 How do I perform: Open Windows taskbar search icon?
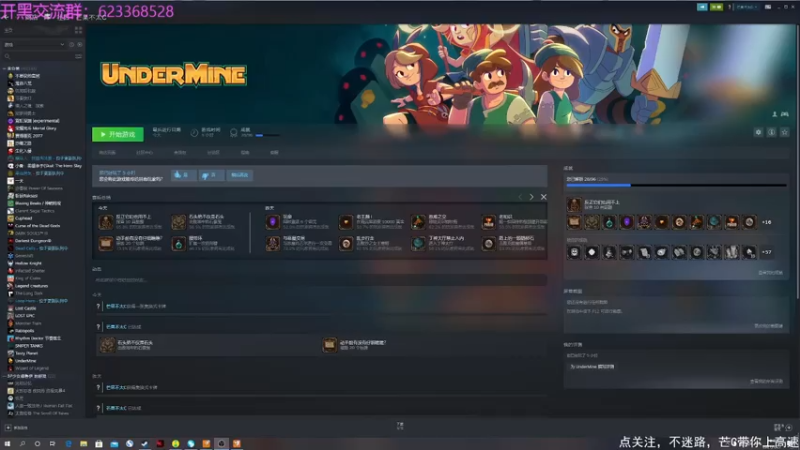pos(22,443)
